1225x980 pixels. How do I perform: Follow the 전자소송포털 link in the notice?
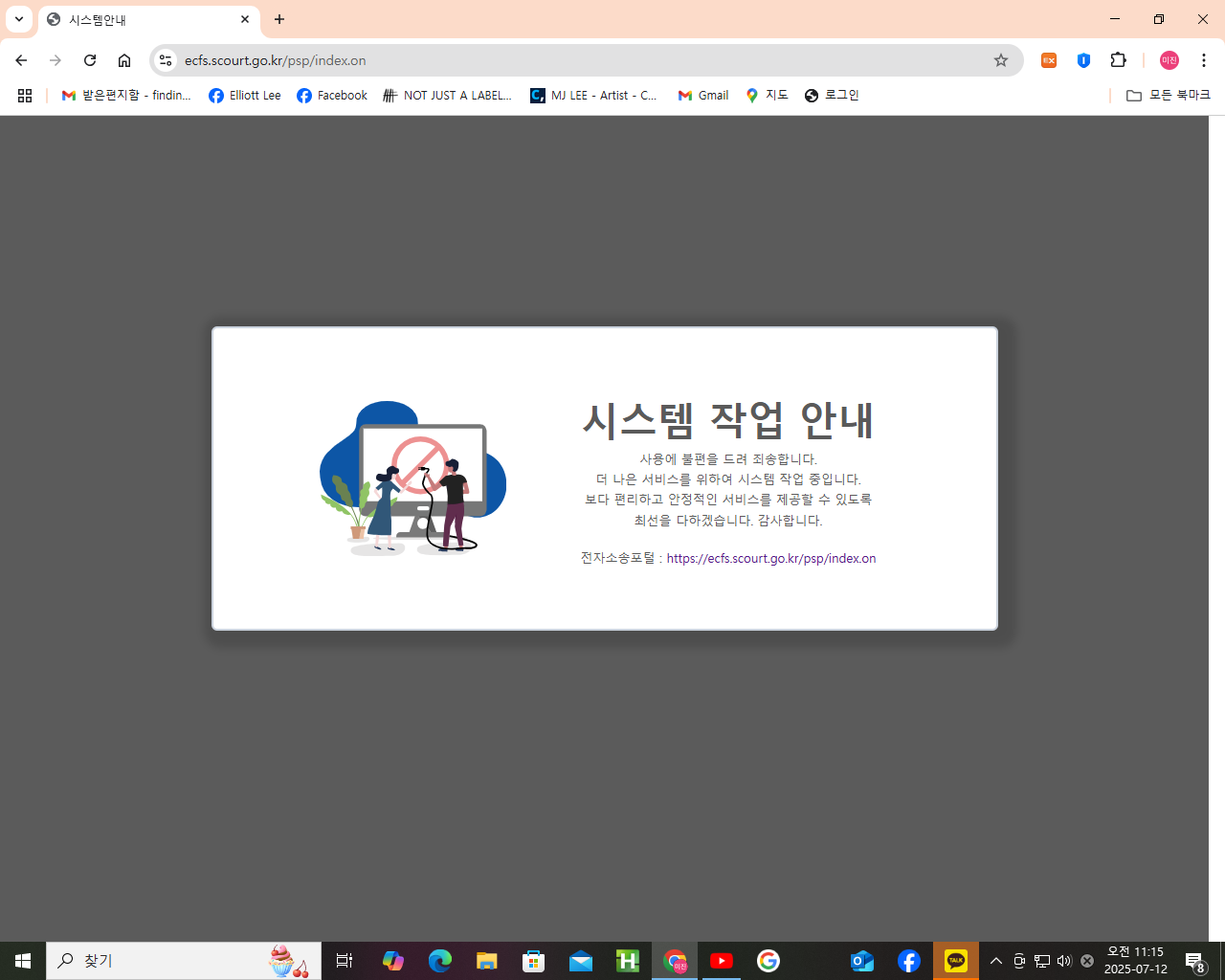click(771, 558)
